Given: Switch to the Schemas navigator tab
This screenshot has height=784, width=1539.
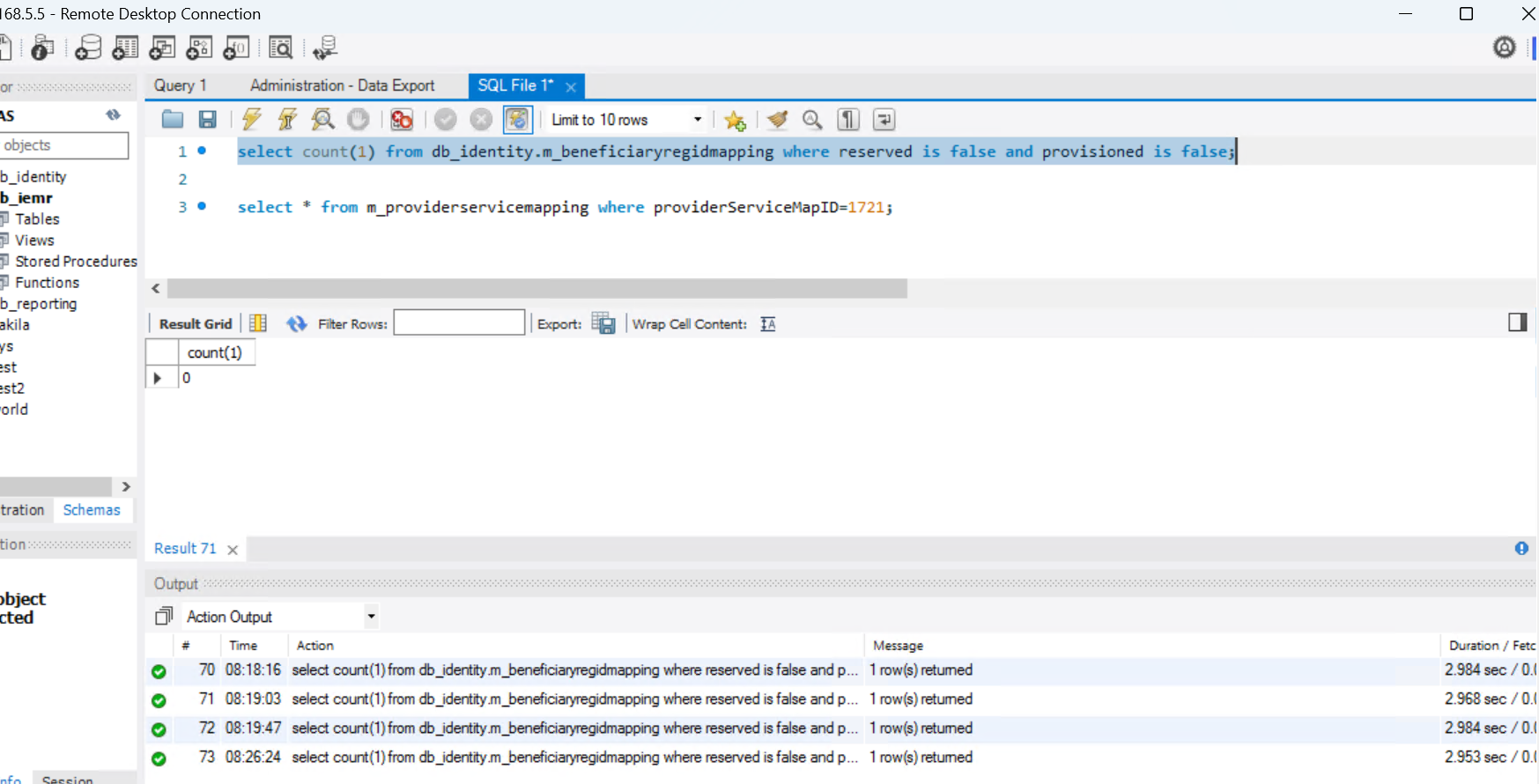Looking at the screenshot, I should [x=92, y=510].
